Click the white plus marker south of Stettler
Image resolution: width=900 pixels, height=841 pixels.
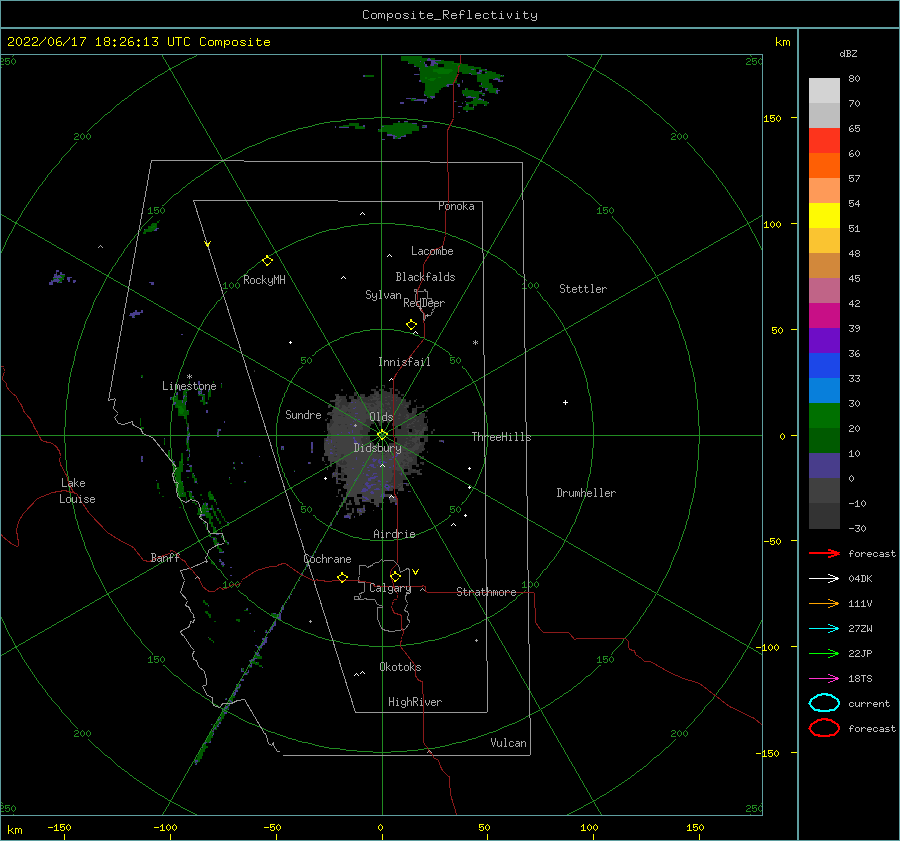pyautogui.click(x=565, y=402)
